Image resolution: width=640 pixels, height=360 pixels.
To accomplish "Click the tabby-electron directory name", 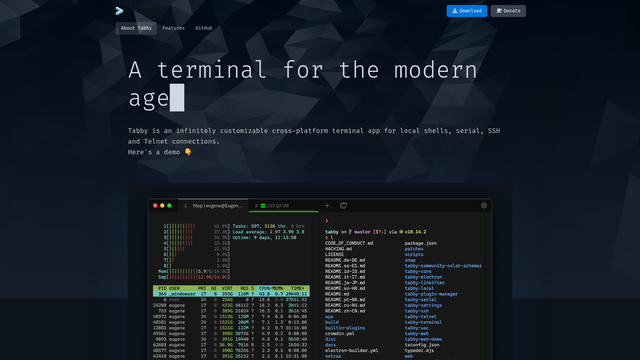I will click(x=423, y=277).
